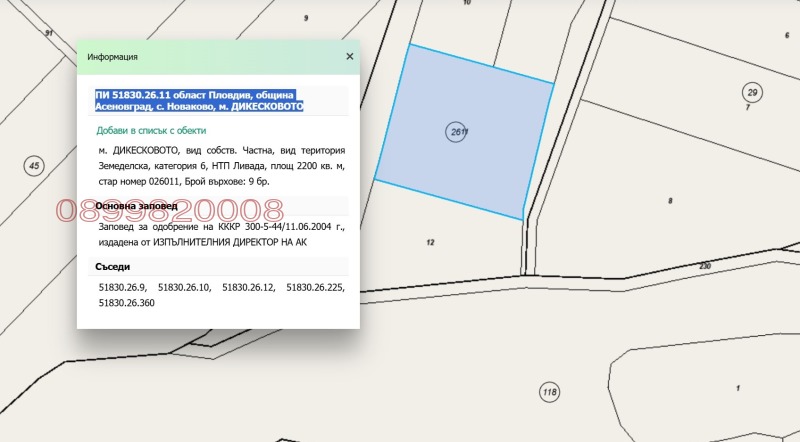Viewport: 800px width, 442px height.
Task: Select parcel number 1 on map
Action: [737, 388]
